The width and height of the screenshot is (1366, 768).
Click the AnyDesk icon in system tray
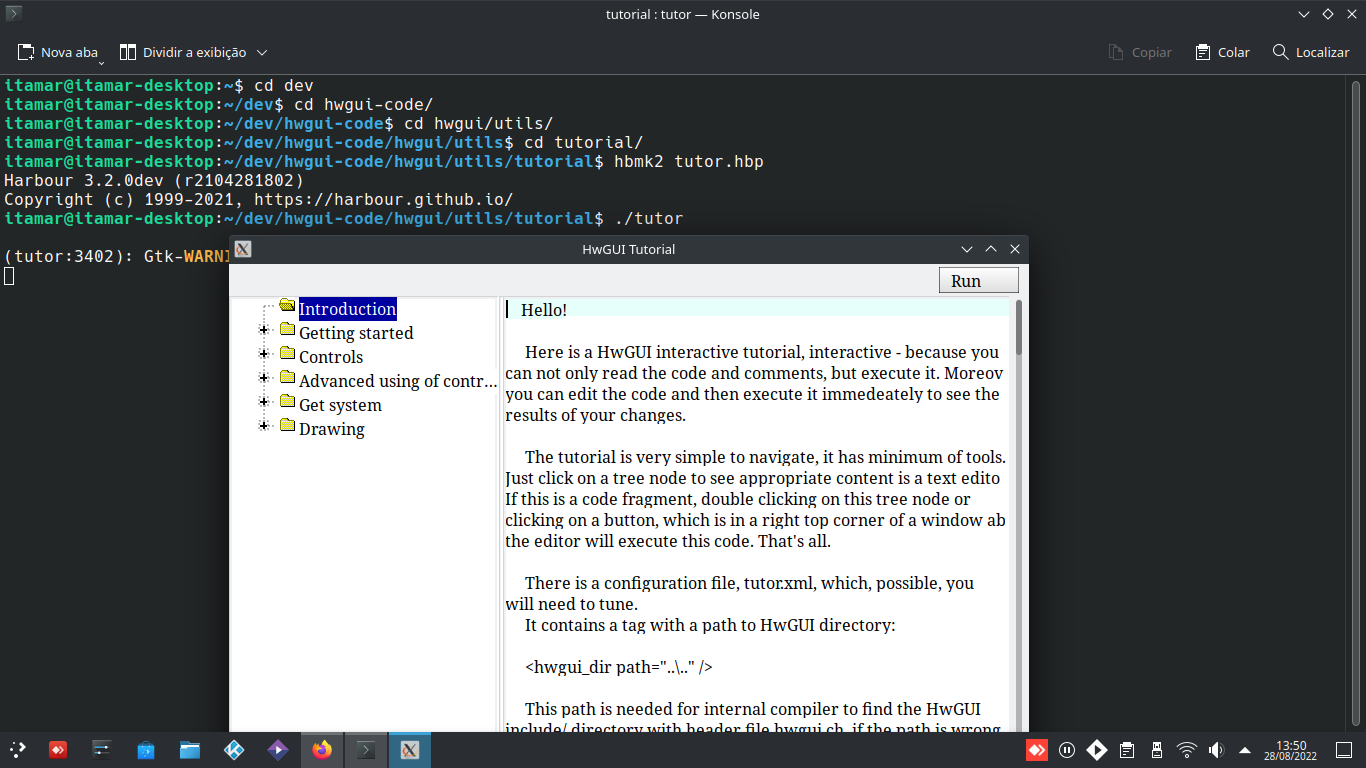1037,749
